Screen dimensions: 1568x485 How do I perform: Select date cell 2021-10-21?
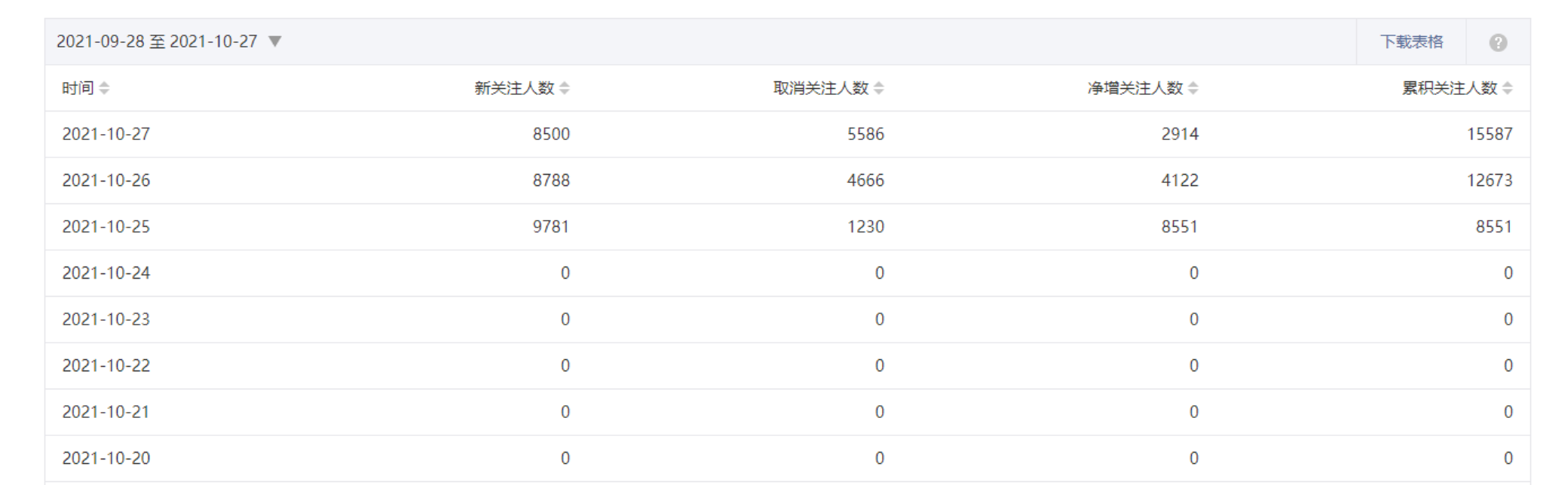[x=106, y=412]
